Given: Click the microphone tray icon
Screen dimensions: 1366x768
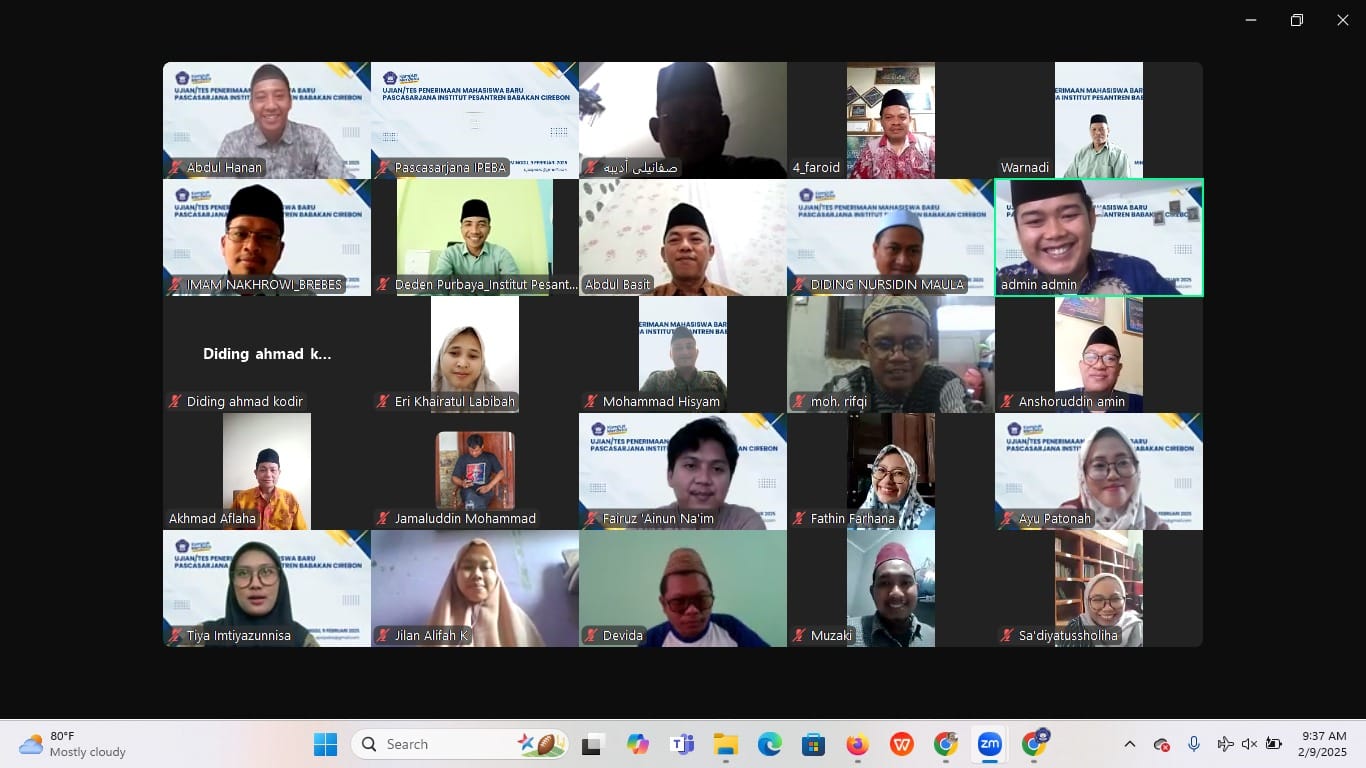Looking at the screenshot, I should point(1193,744).
